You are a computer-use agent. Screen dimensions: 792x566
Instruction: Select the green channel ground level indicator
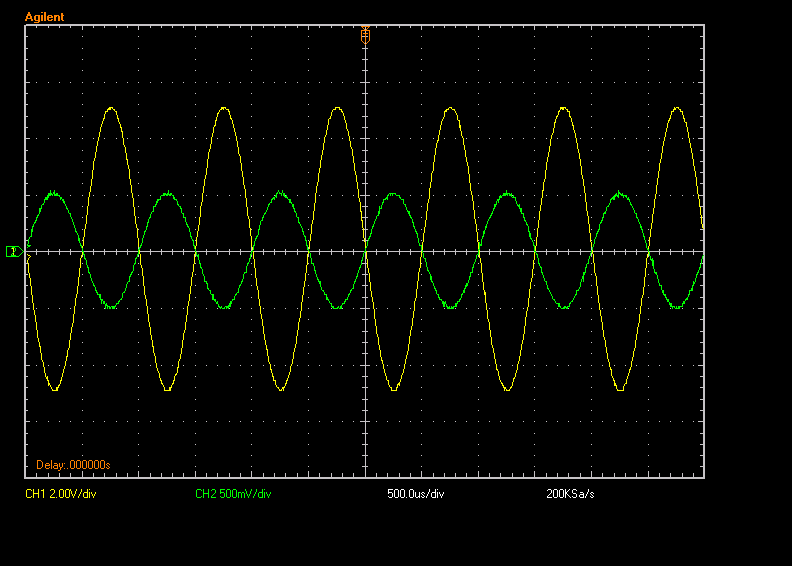click(14, 251)
